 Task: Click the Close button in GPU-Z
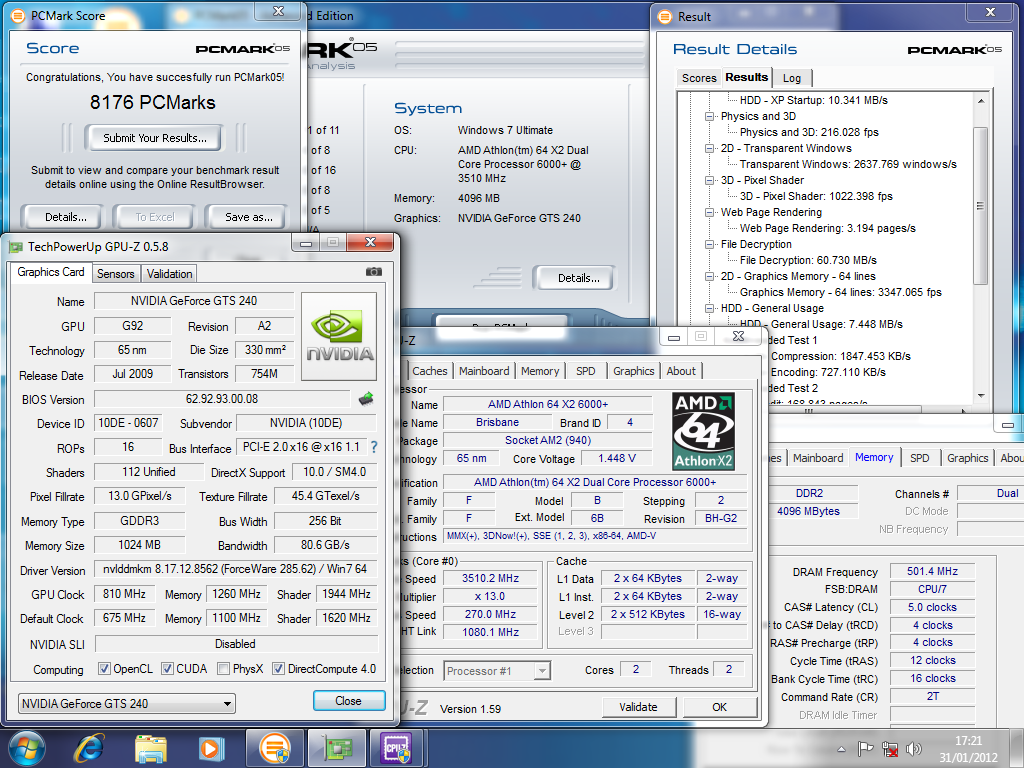coord(349,701)
